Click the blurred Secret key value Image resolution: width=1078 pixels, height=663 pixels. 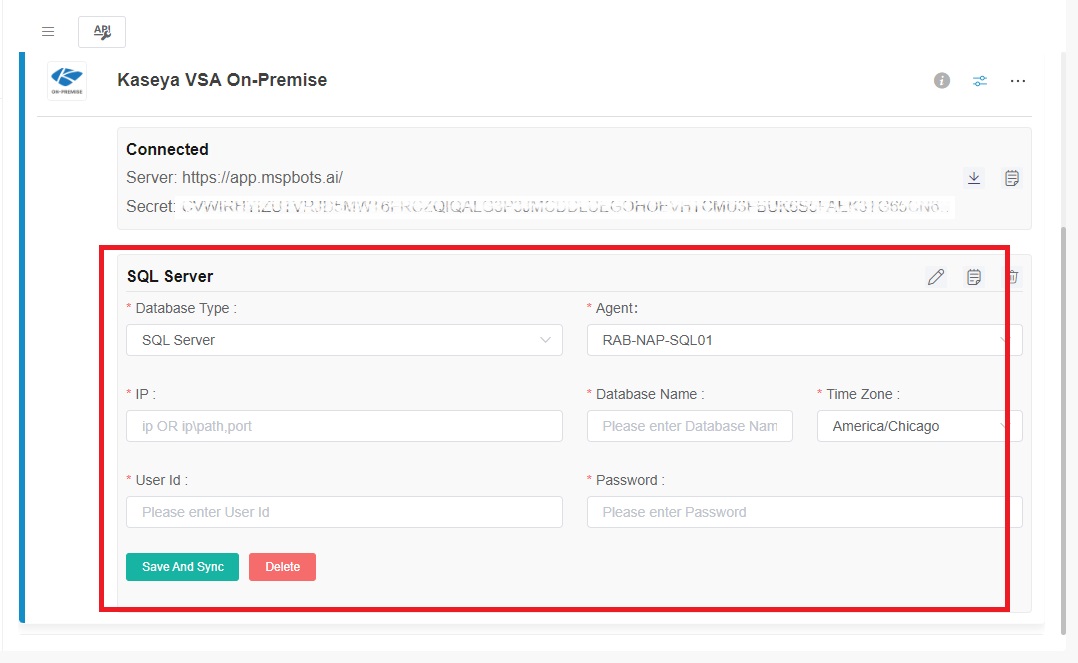[x=565, y=206]
